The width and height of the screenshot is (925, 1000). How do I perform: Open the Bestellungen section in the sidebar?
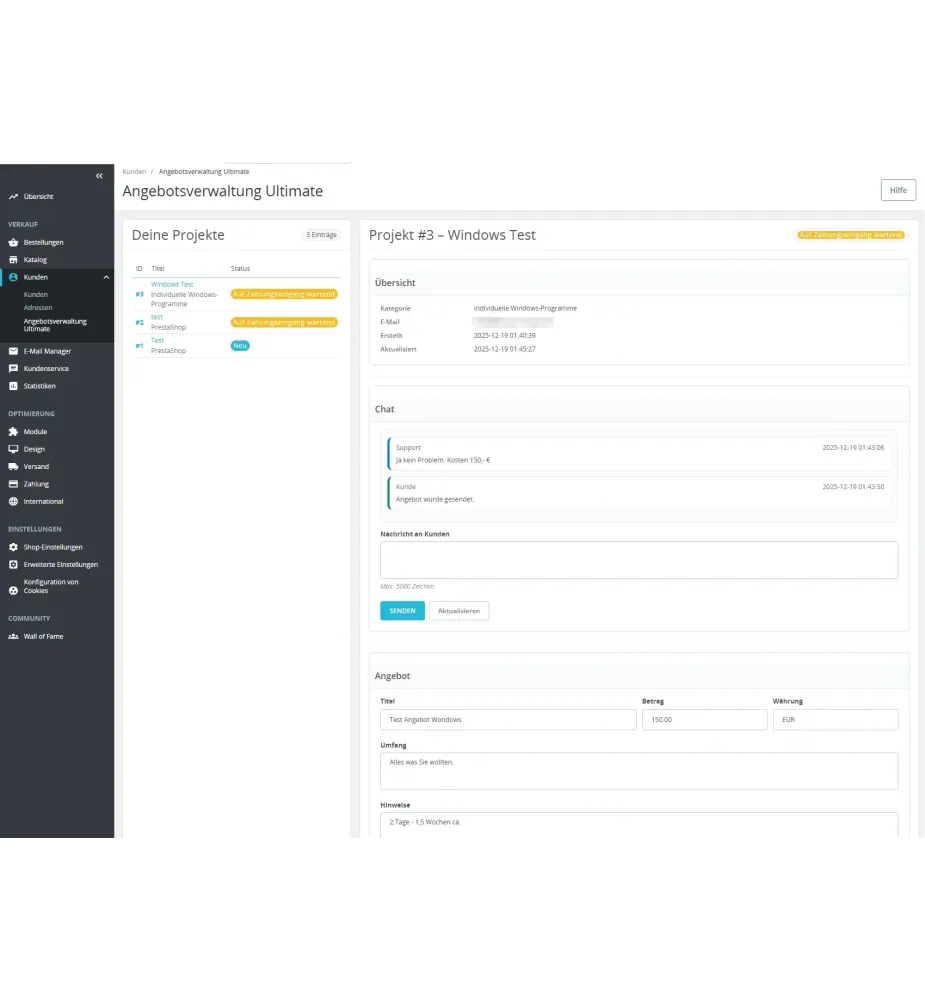44,242
